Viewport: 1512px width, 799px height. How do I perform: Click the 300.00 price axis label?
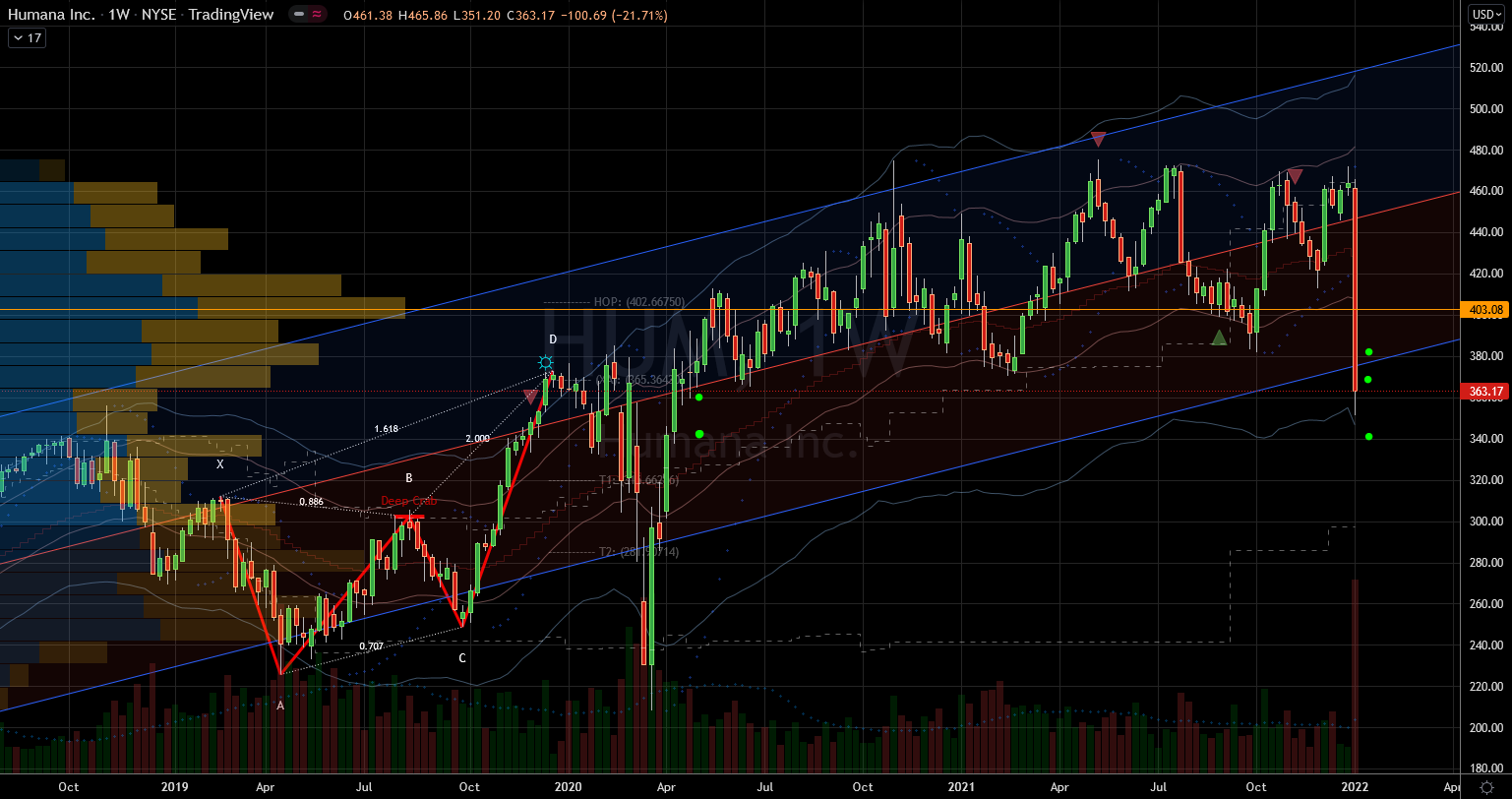click(1488, 522)
